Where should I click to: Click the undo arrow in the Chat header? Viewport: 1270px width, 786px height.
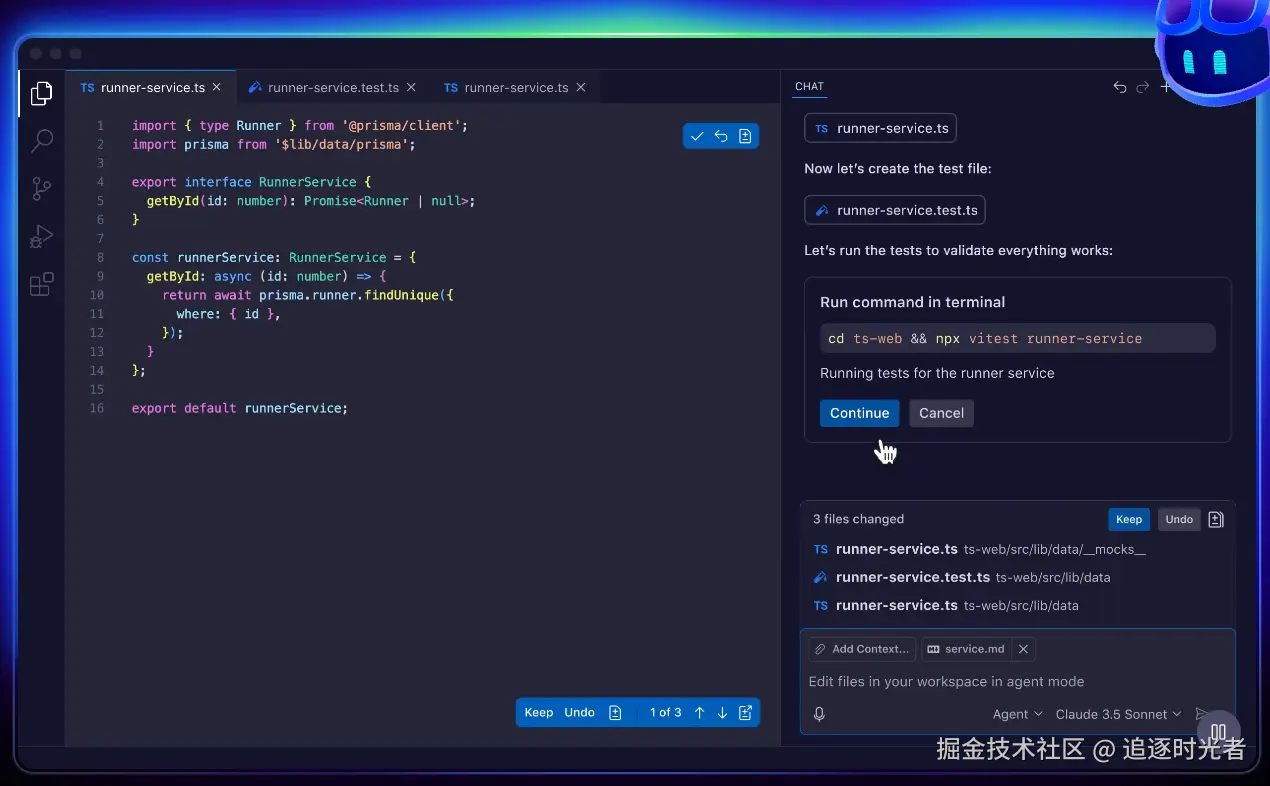tap(1120, 87)
